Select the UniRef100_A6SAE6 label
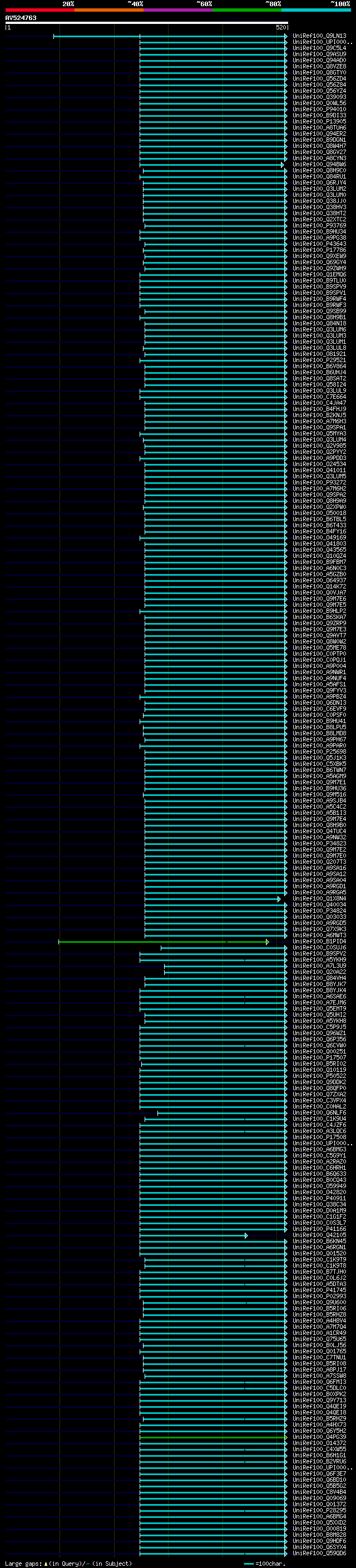Screen dimensions: 356x1568 coord(319,996)
